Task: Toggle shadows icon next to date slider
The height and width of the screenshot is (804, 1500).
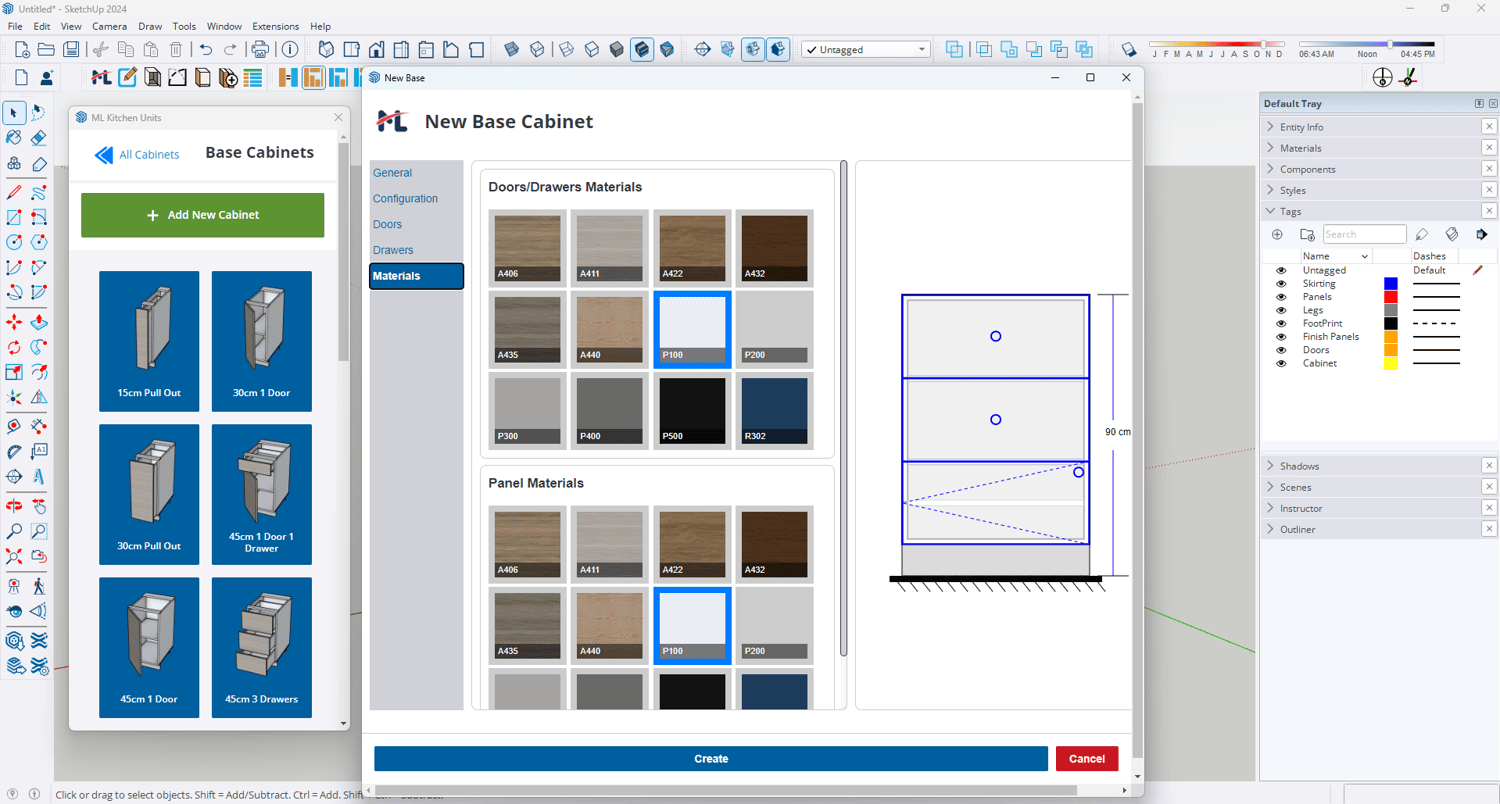Action: [x=1129, y=49]
